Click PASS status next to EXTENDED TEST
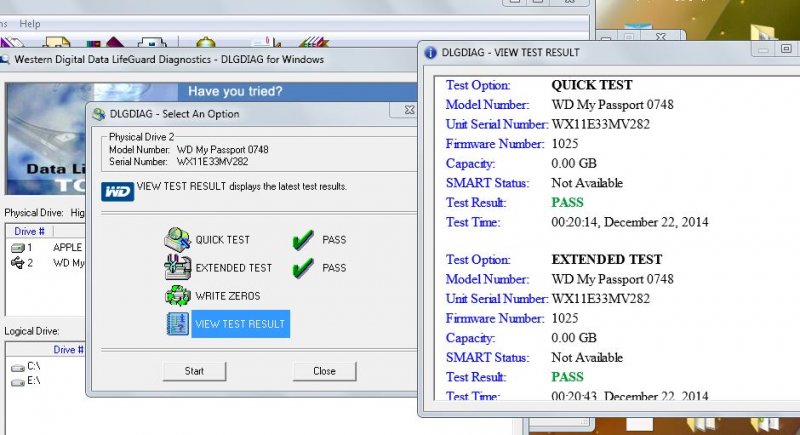The width and height of the screenshot is (800, 435). coord(334,268)
